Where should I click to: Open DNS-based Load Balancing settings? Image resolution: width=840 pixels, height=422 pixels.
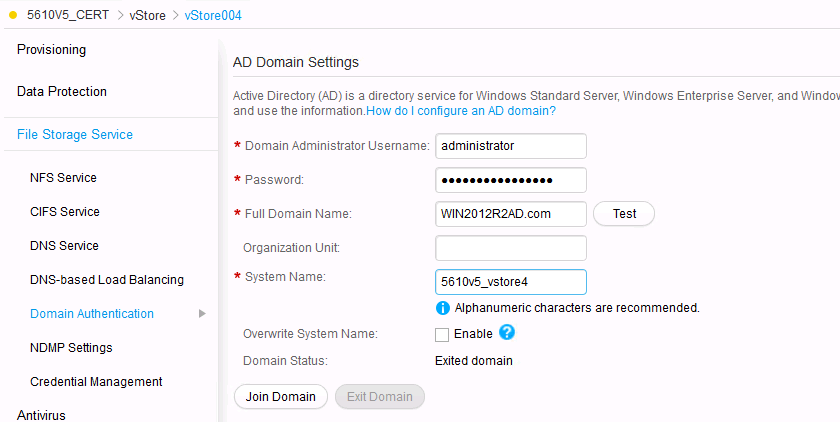click(107, 280)
